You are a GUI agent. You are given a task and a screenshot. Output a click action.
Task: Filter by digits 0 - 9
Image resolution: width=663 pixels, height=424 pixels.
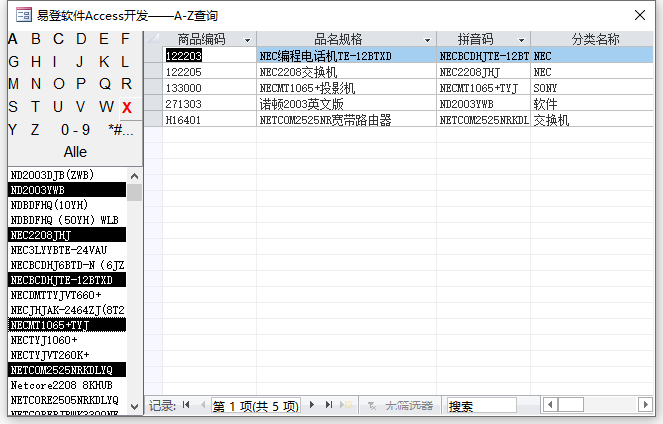pyautogui.click(x=75, y=130)
